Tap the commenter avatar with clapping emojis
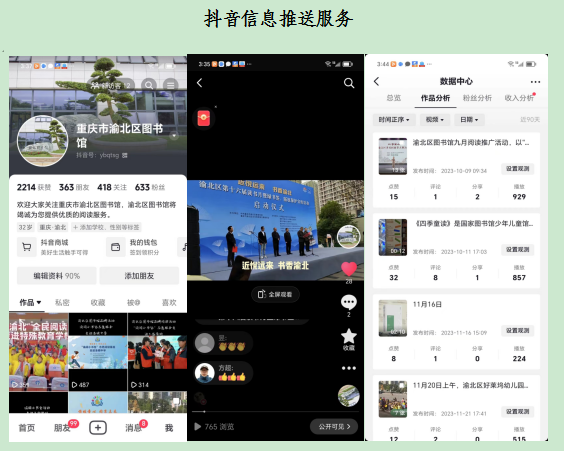This screenshot has width=564, height=451. [204, 343]
